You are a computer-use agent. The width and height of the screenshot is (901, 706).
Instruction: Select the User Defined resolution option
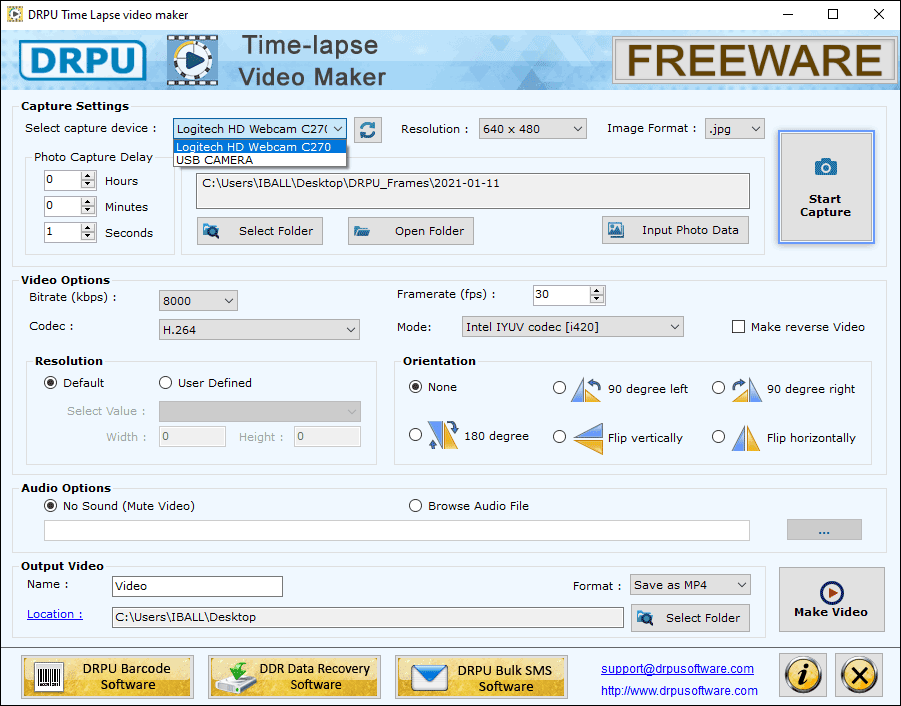click(x=165, y=383)
